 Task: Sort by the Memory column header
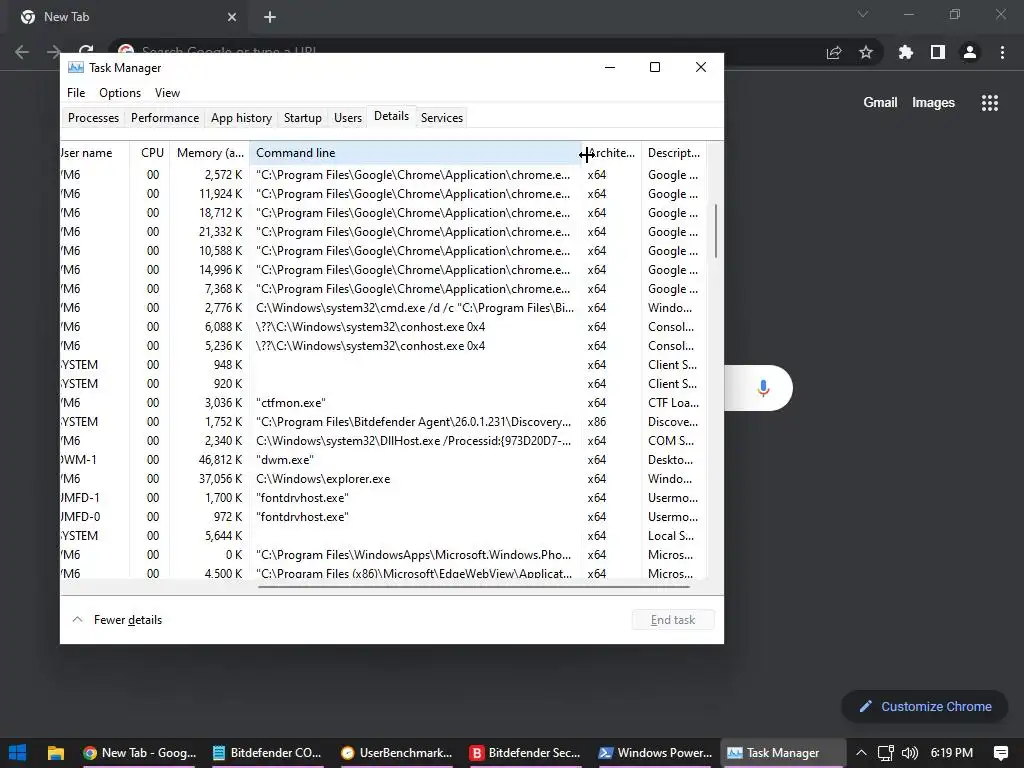[x=210, y=153]
